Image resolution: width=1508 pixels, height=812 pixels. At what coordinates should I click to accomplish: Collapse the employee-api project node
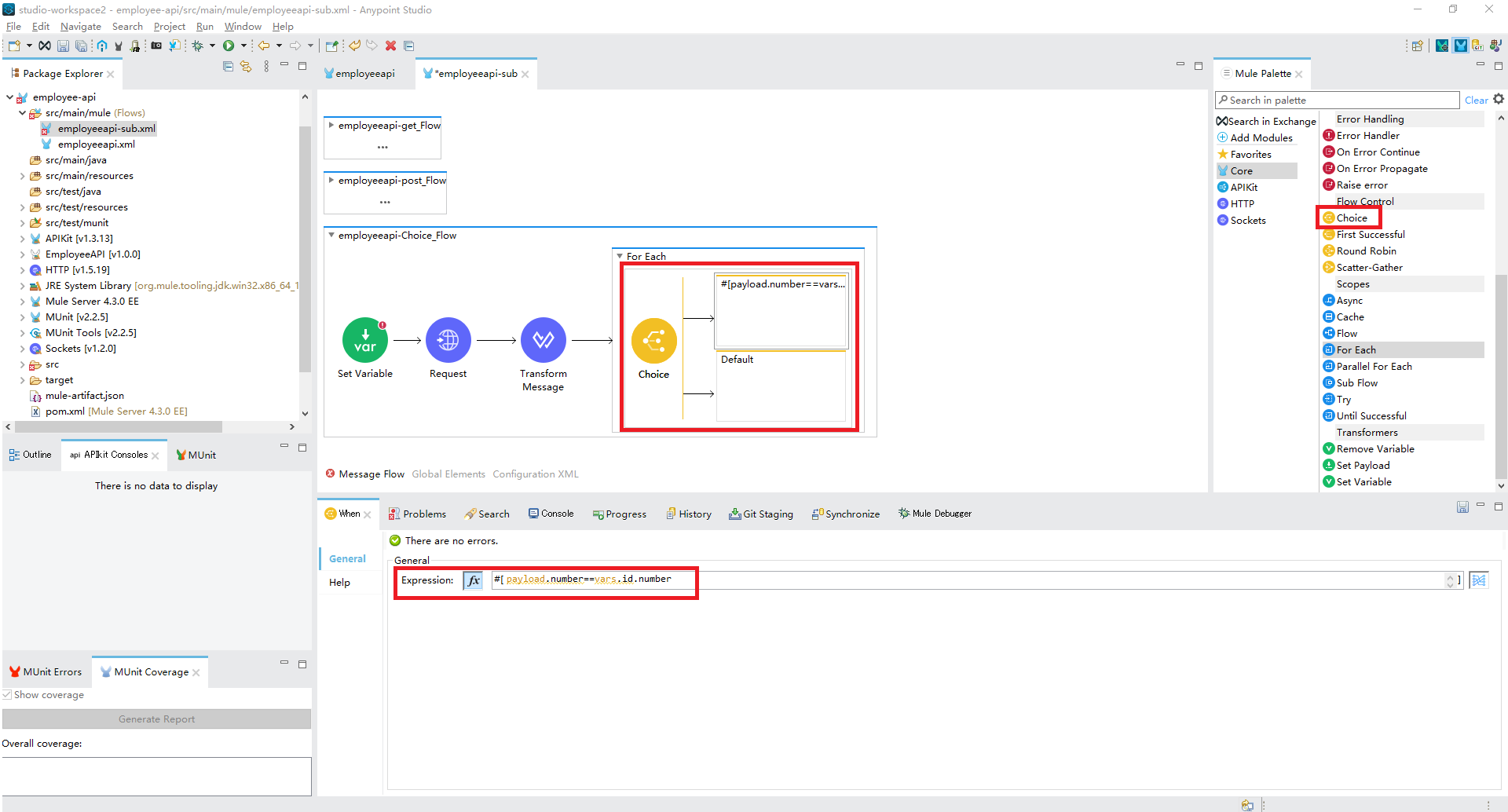click(9, 97)
